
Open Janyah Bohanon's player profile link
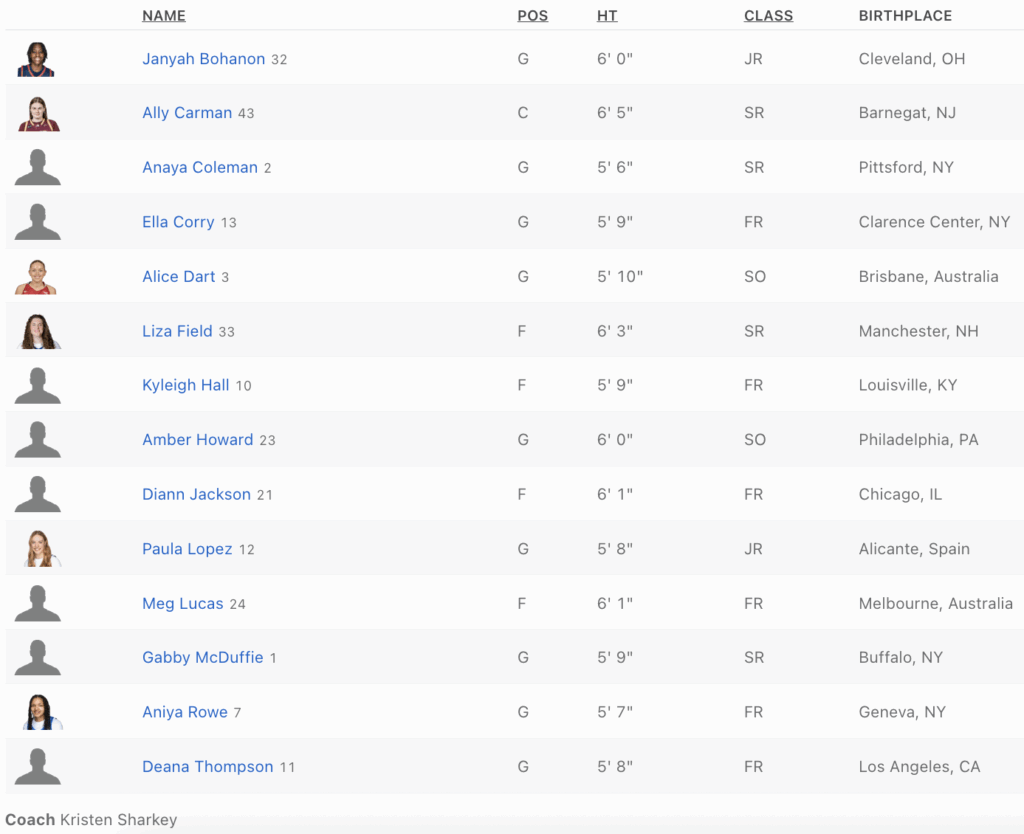click(x=203, y=59)
